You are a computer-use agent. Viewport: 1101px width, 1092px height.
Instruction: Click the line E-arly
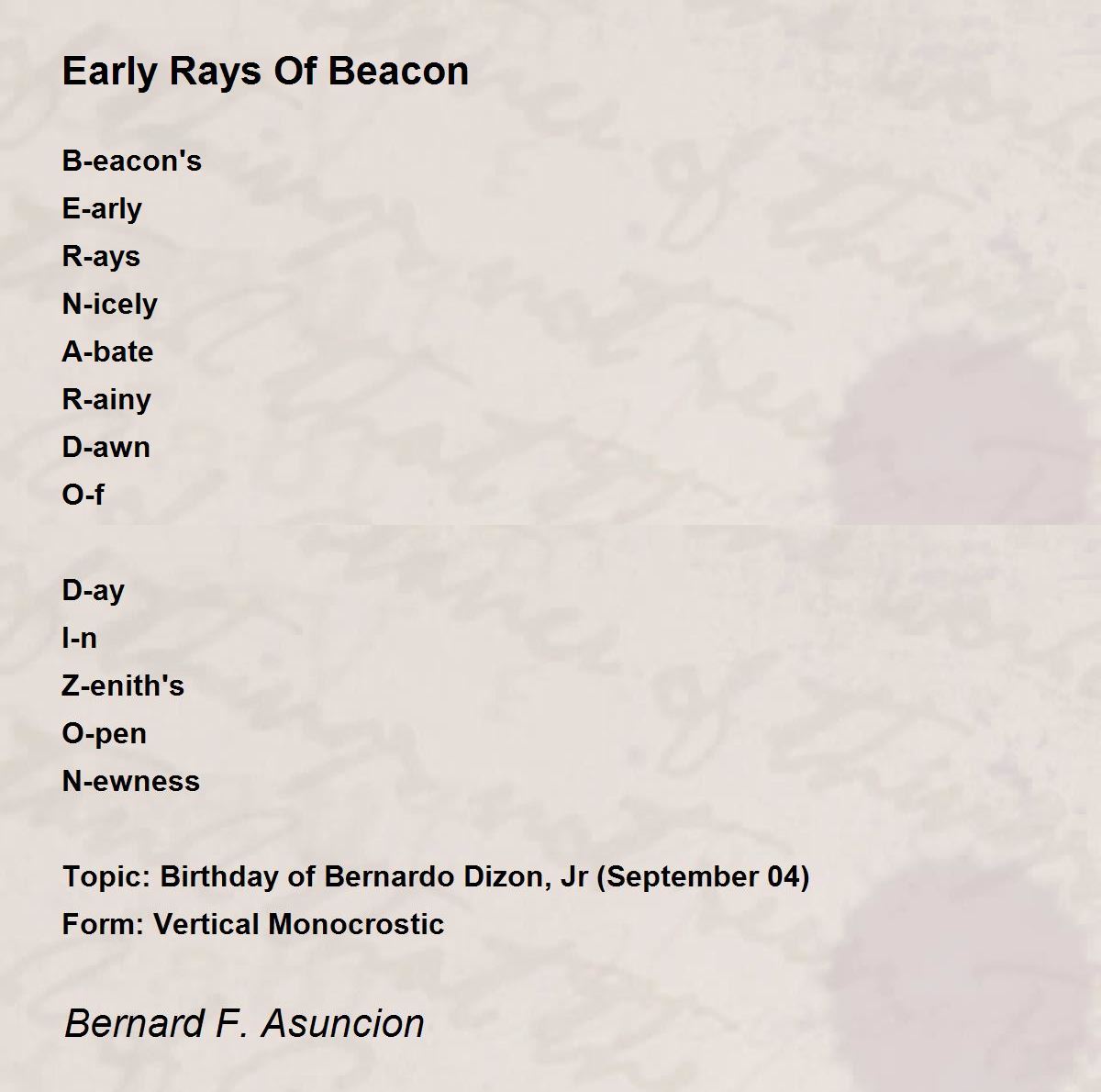(x=102, y=209)
